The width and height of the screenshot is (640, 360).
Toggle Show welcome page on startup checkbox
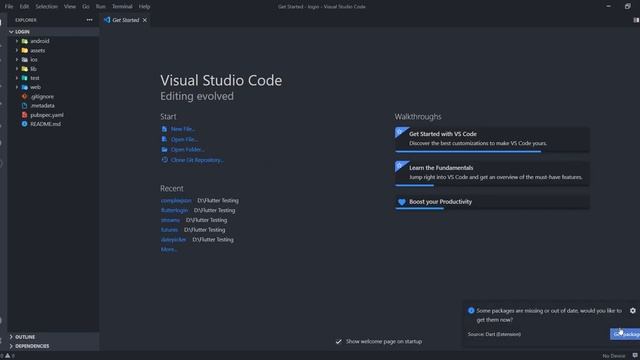coord(338,342)
